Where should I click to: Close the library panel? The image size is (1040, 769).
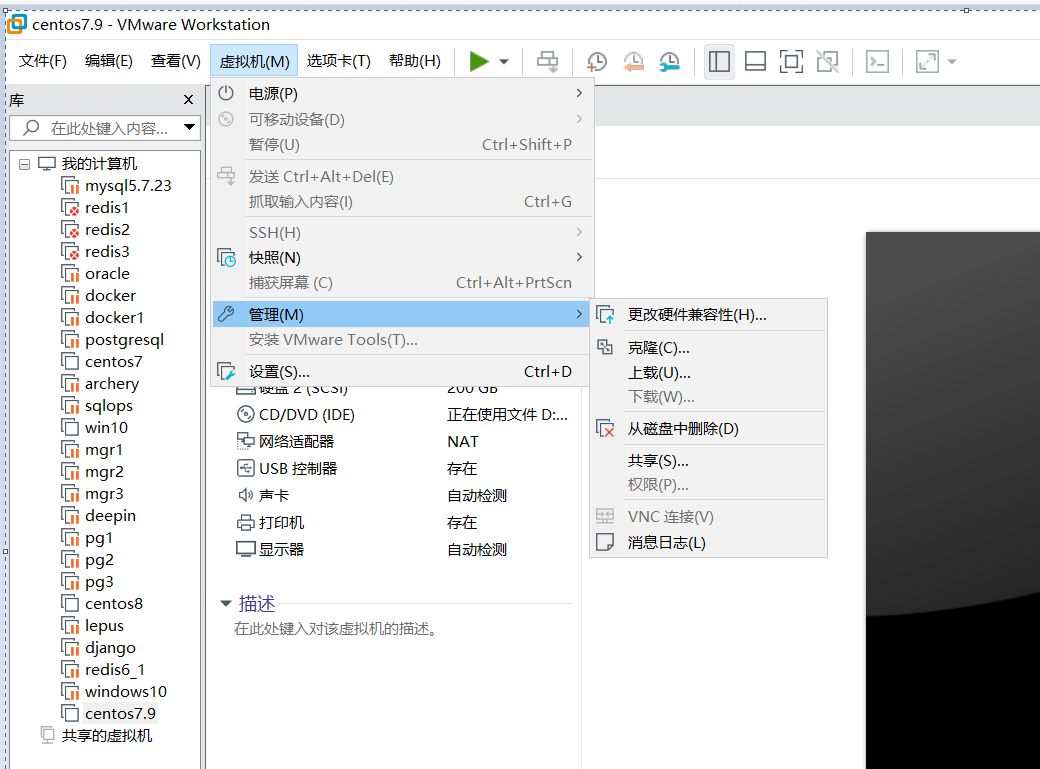(x=188, y=100)
